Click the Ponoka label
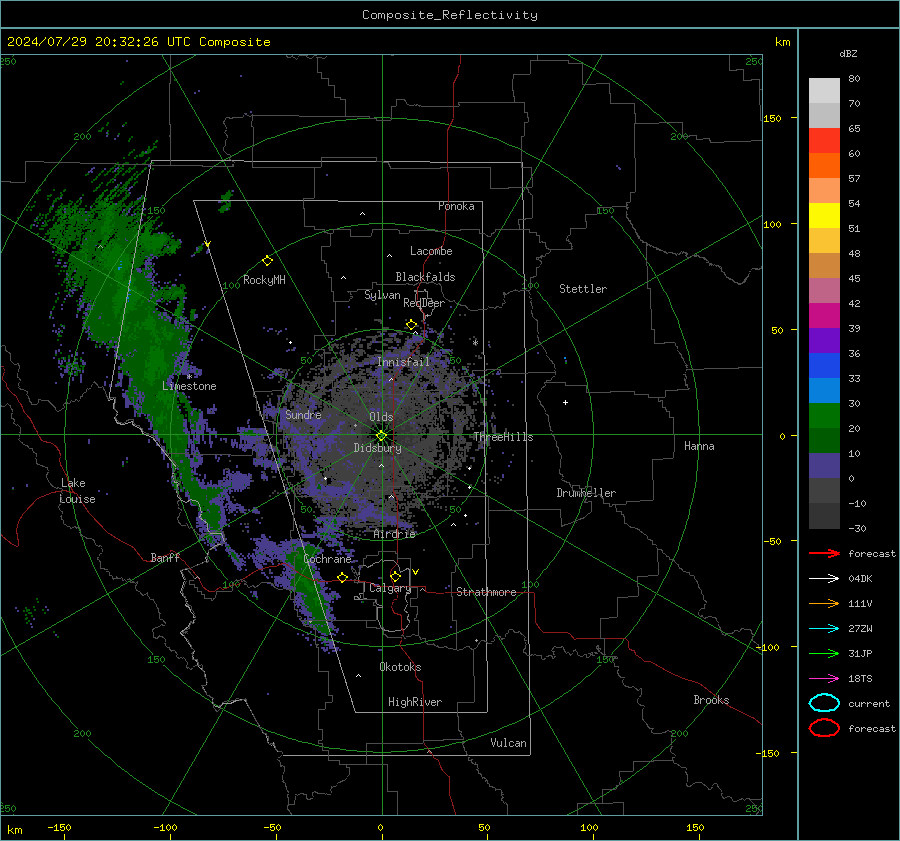900x841 pixels. (456, 206)
